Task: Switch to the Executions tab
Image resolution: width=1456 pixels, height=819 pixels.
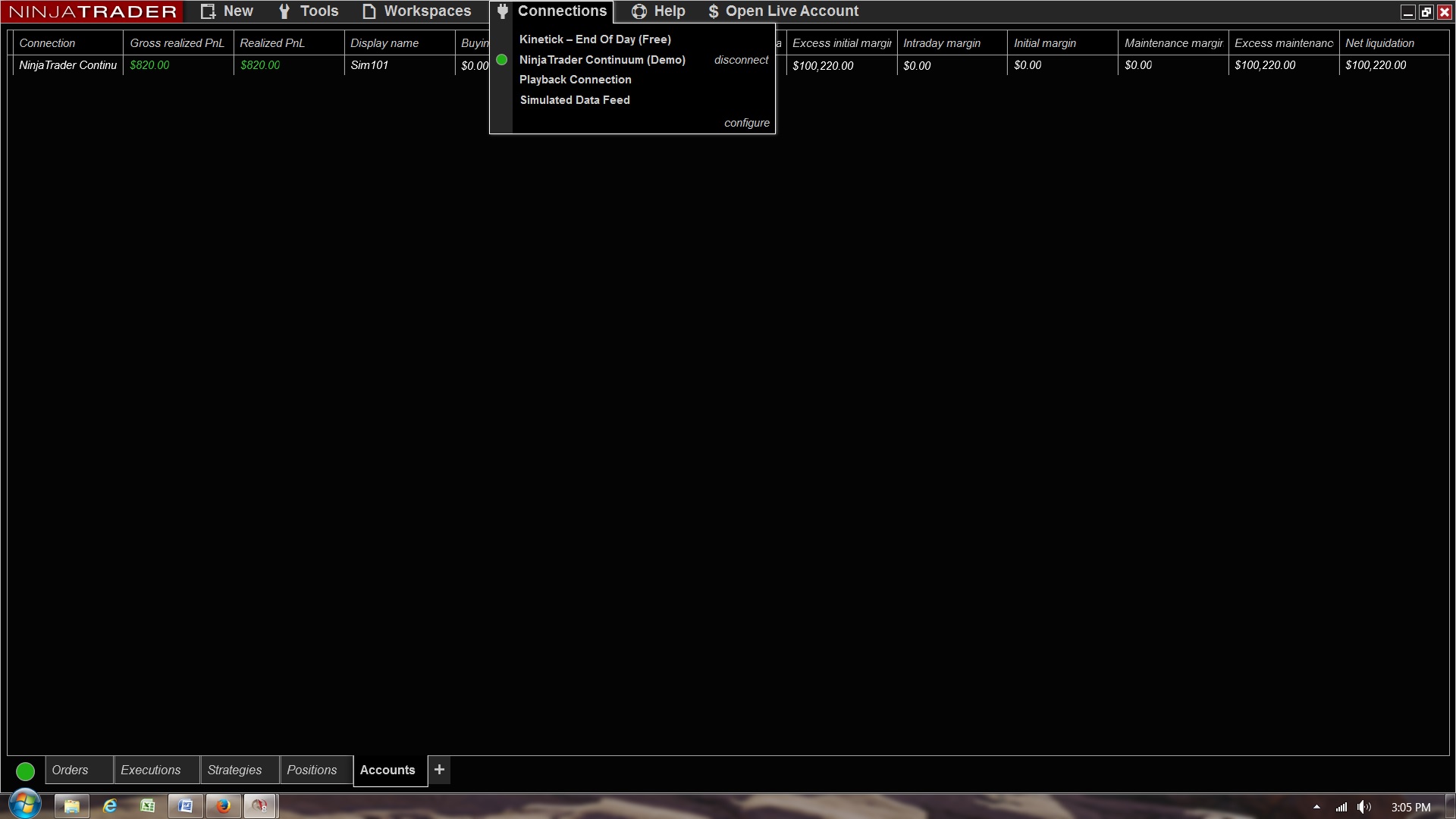Action: [x=150, y=770]
